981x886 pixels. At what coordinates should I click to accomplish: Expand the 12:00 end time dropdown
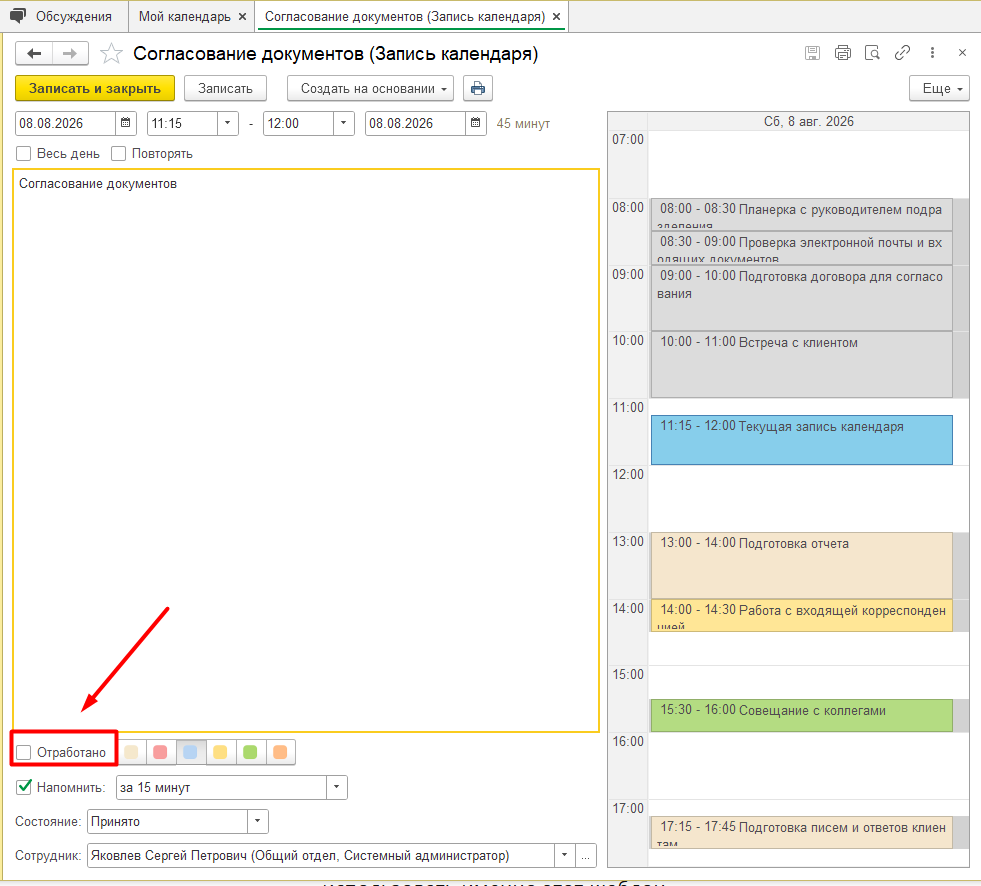pos(343,123)
